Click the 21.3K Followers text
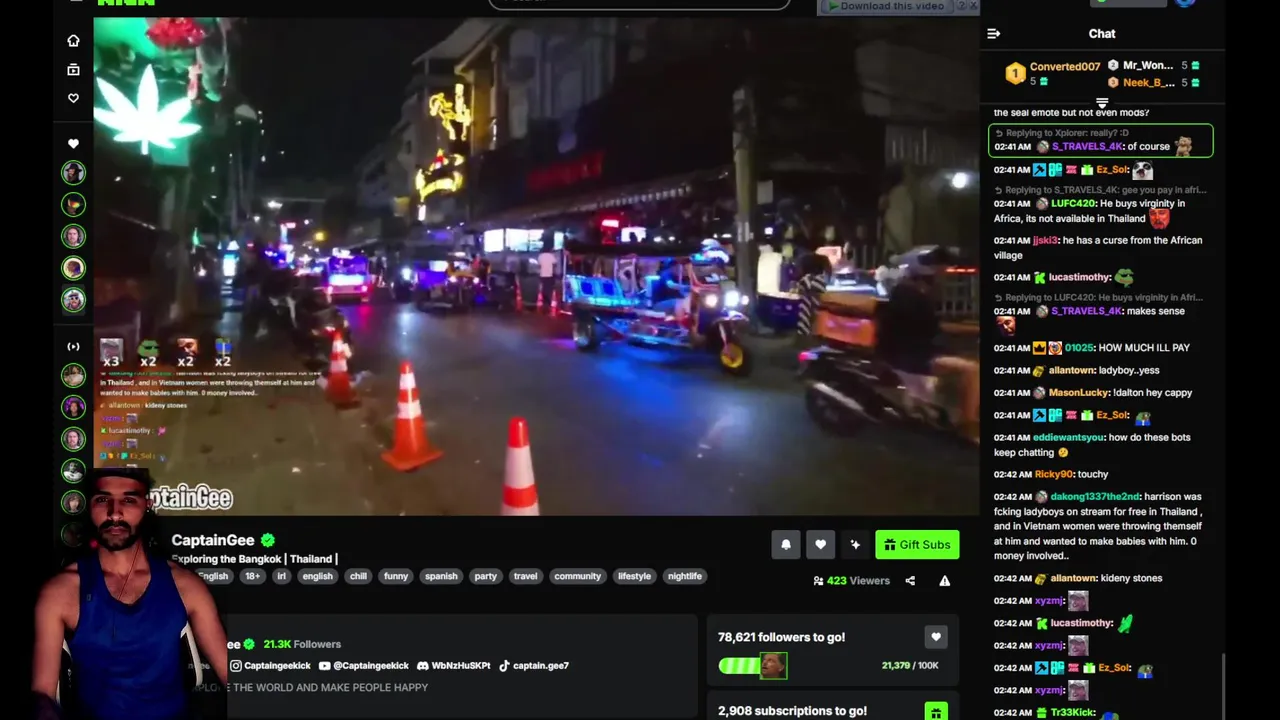Image resolution: width=1280 pixels, height=720 pixels. pyautogui.click(x=302, y=645)
